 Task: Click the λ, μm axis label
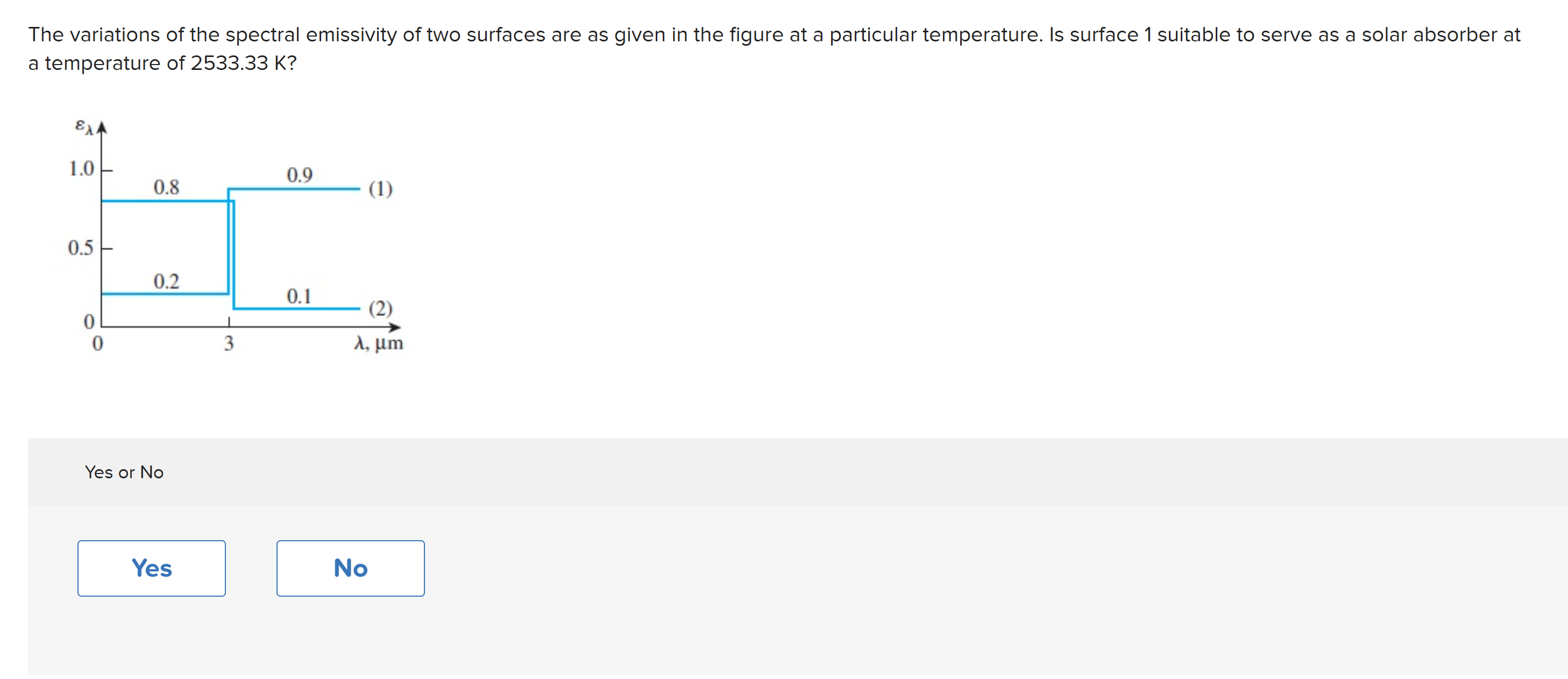(379, 344)
